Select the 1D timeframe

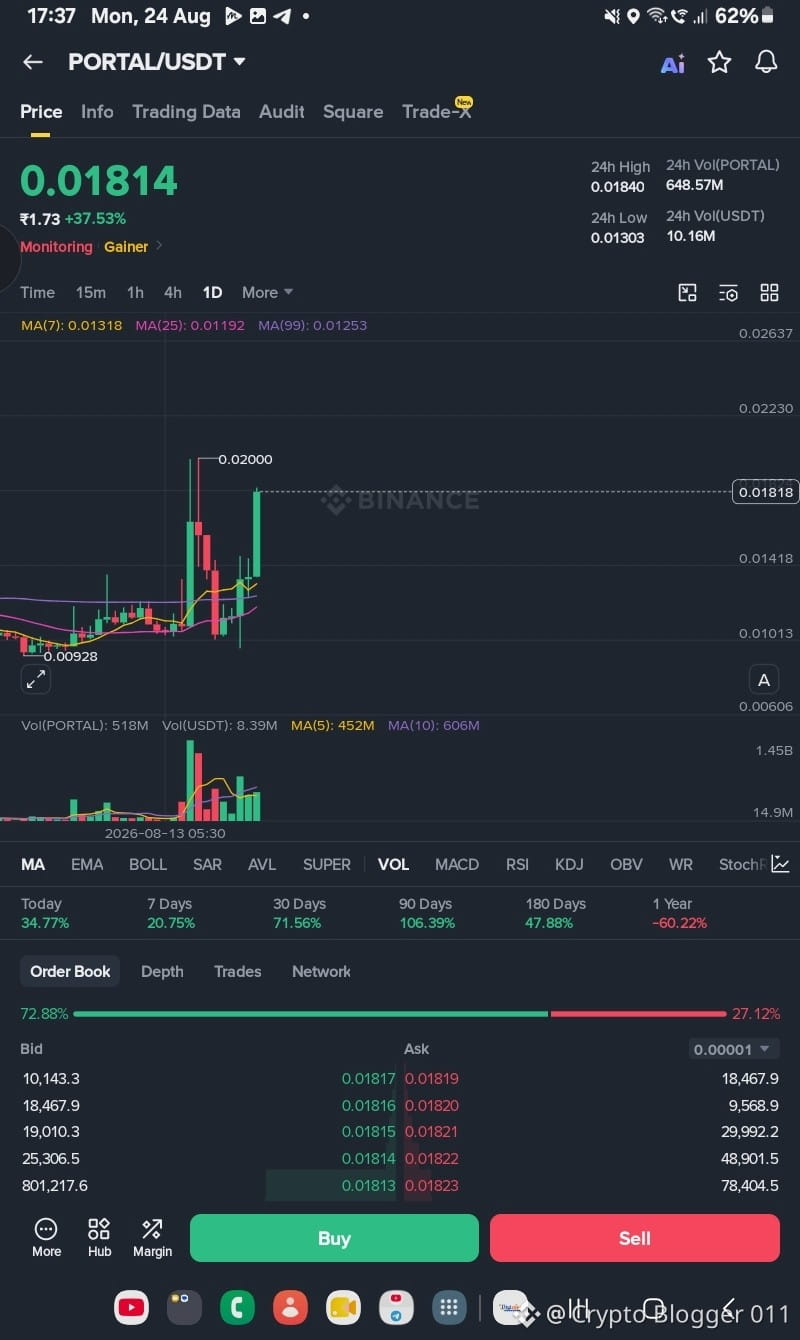pyautogui.click(x=212, y=293)
